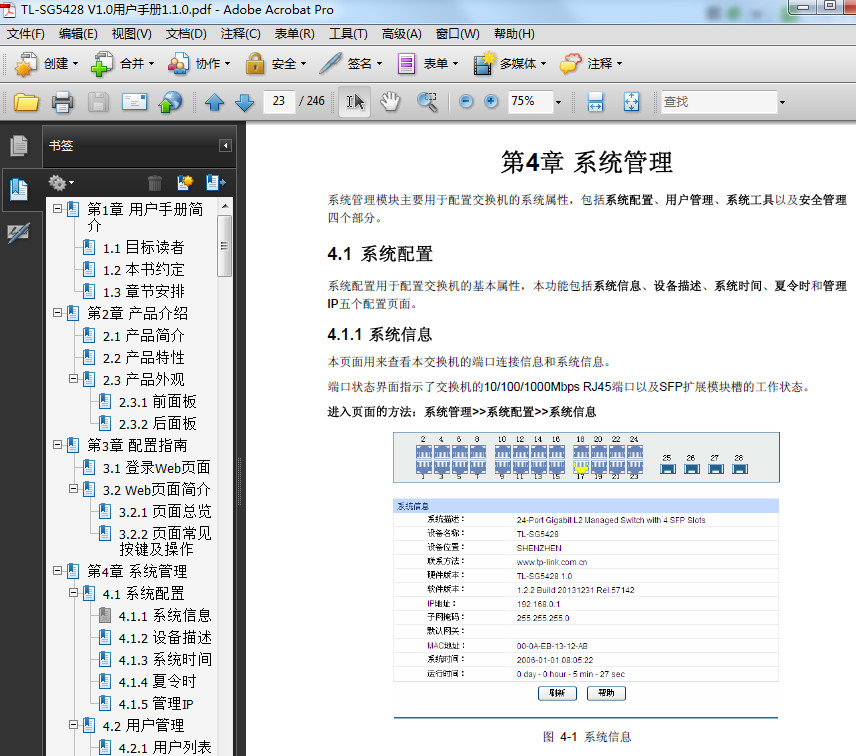Viewport: 856px width, 756px height.
Task: Open the 注释 toolbar dropdown with cloud icon
Action: point(591,63)
